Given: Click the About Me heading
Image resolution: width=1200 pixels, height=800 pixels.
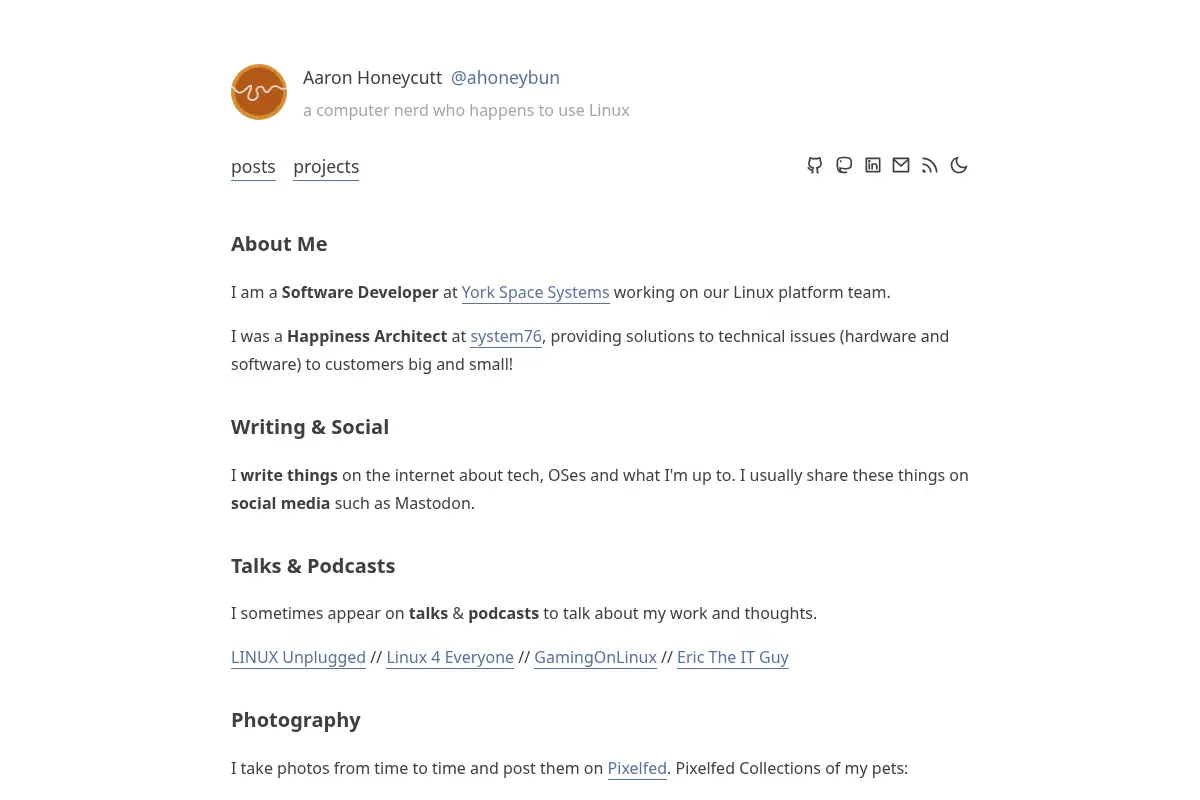Looking at the screenshot, I should tap(279, 244).
